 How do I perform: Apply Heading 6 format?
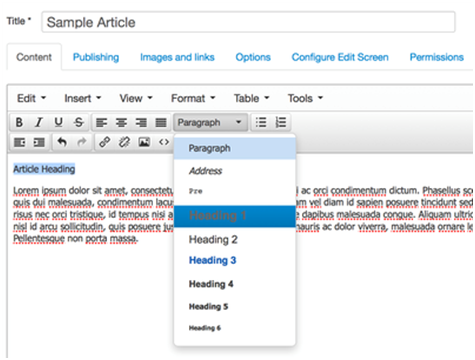tap(235, 328)
